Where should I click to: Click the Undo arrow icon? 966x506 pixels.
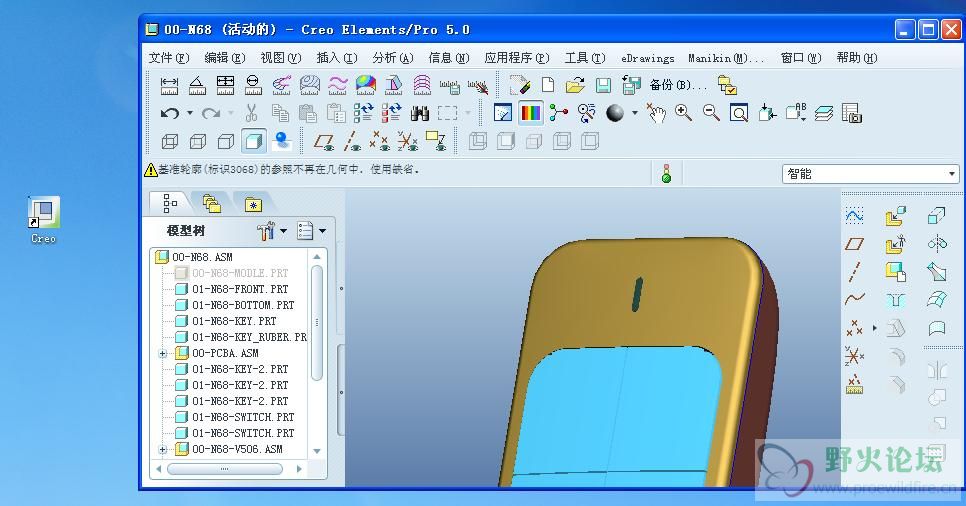click(x=170, y=113)
